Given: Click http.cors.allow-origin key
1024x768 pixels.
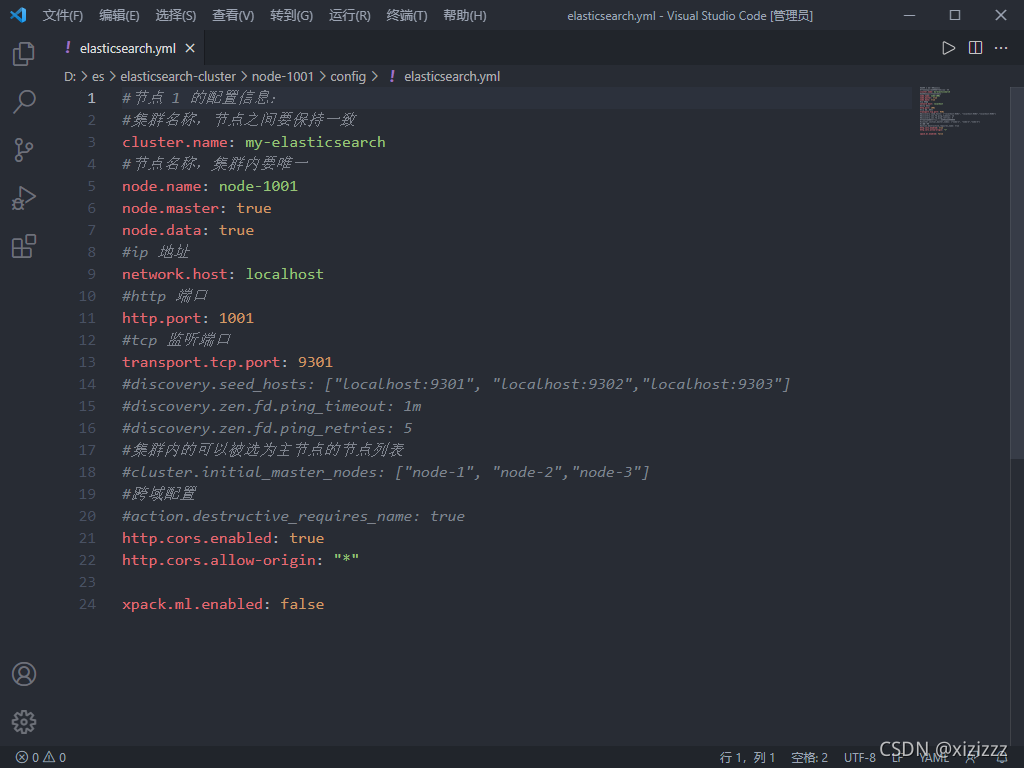Looking at the screenshot, I should coord(219,560).
